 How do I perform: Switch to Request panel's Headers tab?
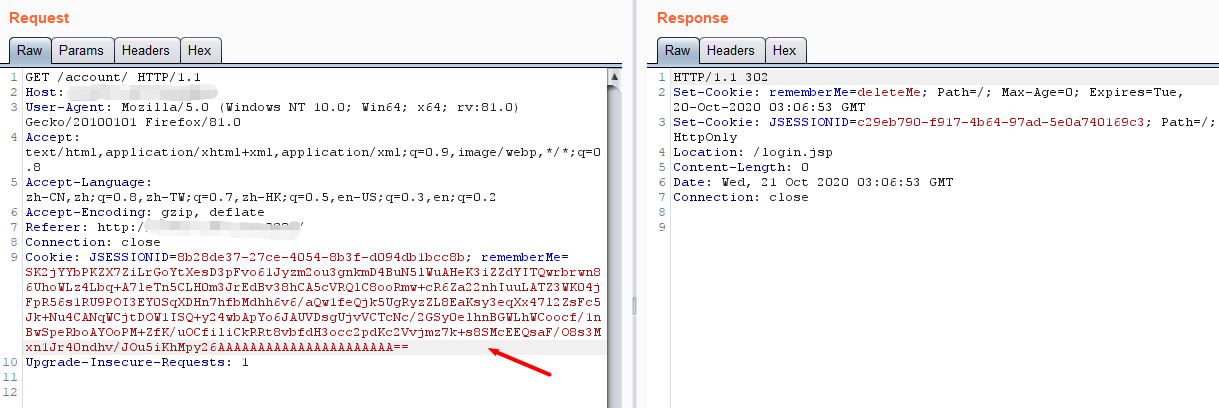(x=148, y=50)
